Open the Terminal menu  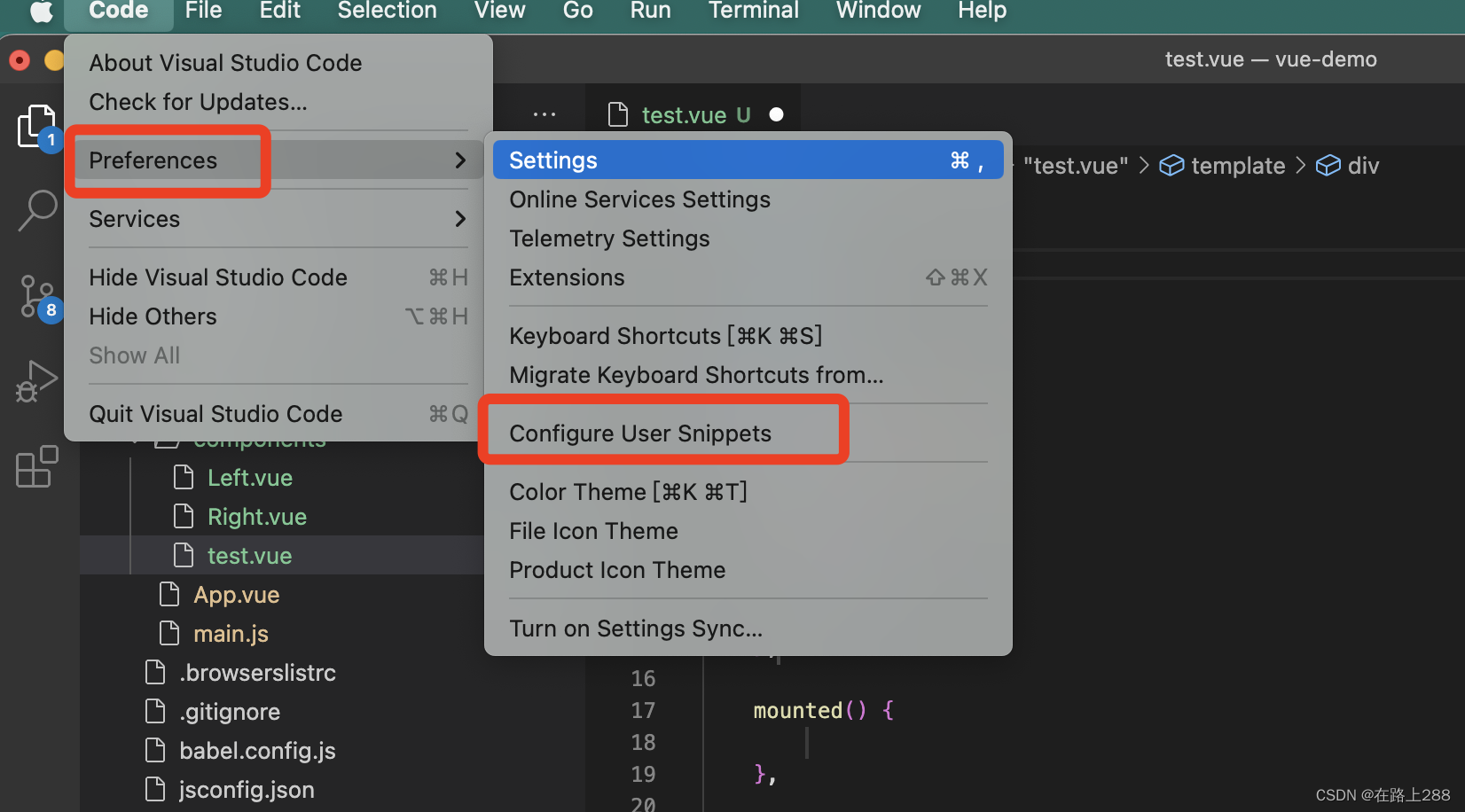(x=754, y=11)
